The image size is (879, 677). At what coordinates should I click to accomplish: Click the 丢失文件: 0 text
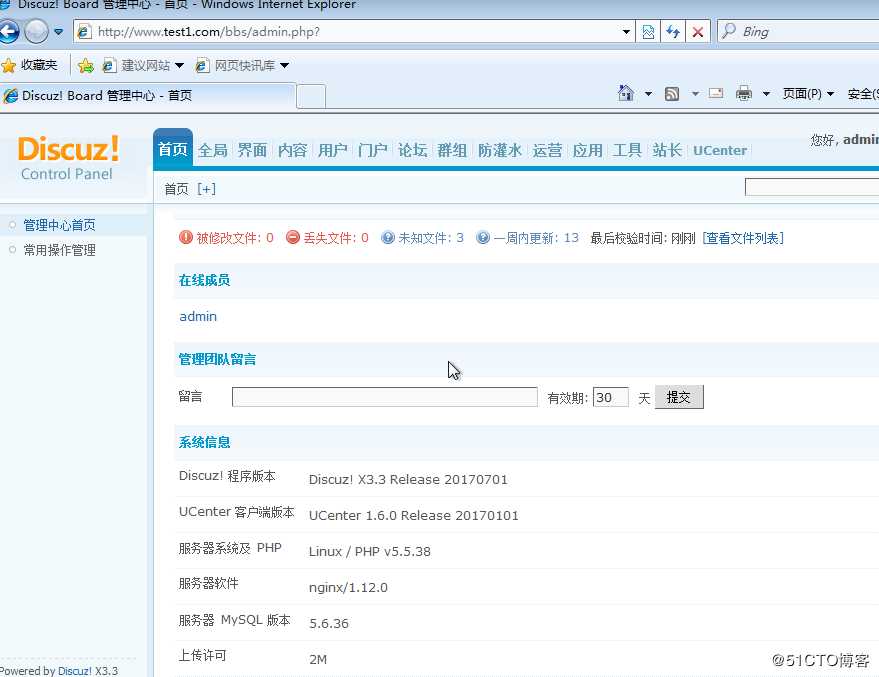(336, 238)
